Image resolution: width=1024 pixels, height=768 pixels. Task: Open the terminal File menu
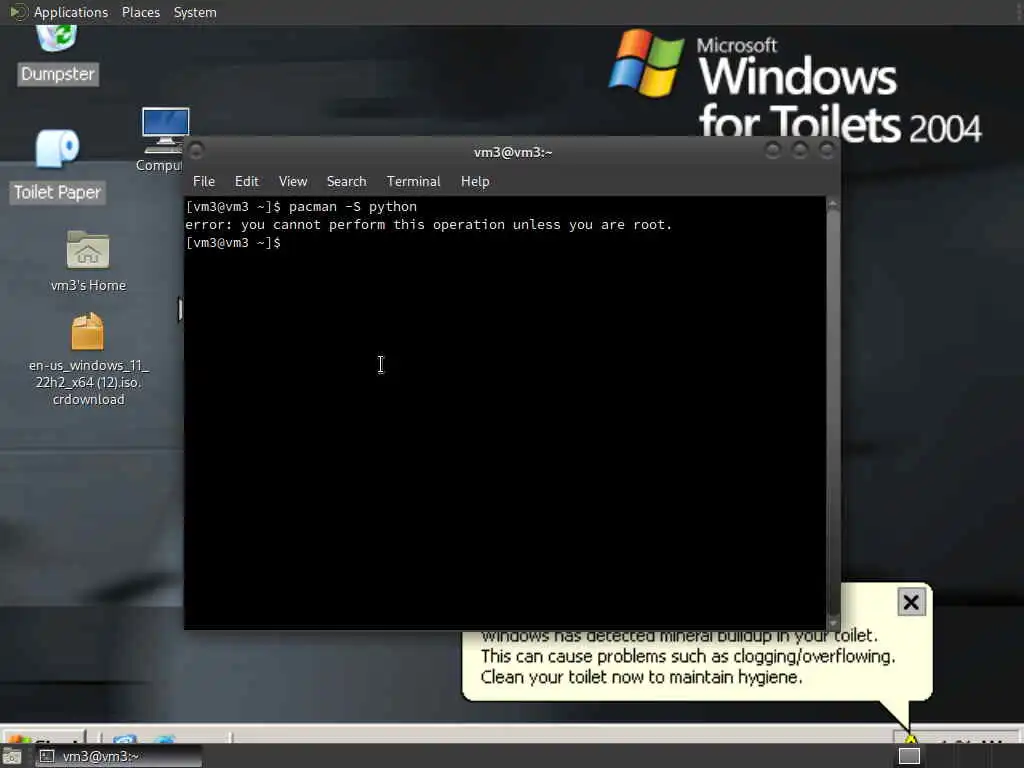[x=204, y=182]
